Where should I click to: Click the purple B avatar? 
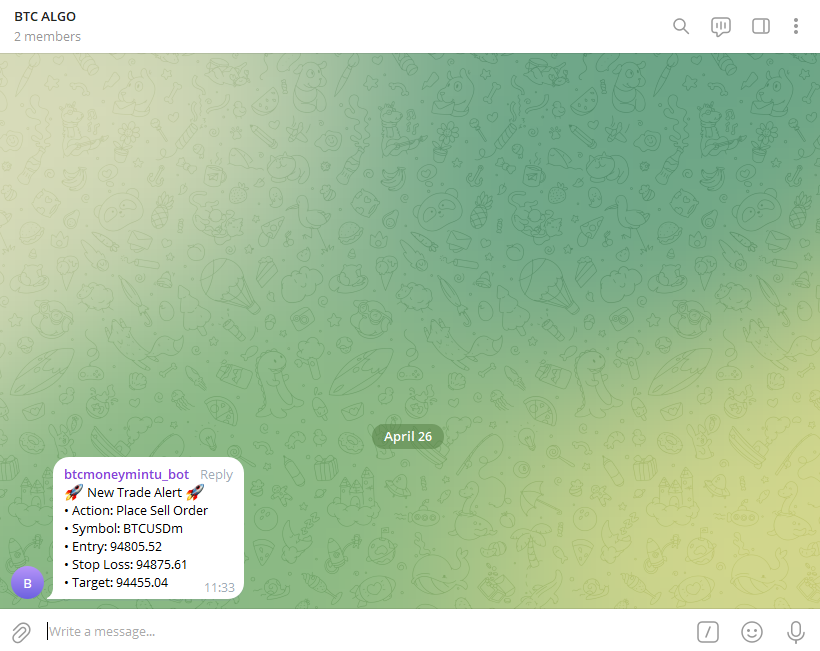tap(27, 583)
